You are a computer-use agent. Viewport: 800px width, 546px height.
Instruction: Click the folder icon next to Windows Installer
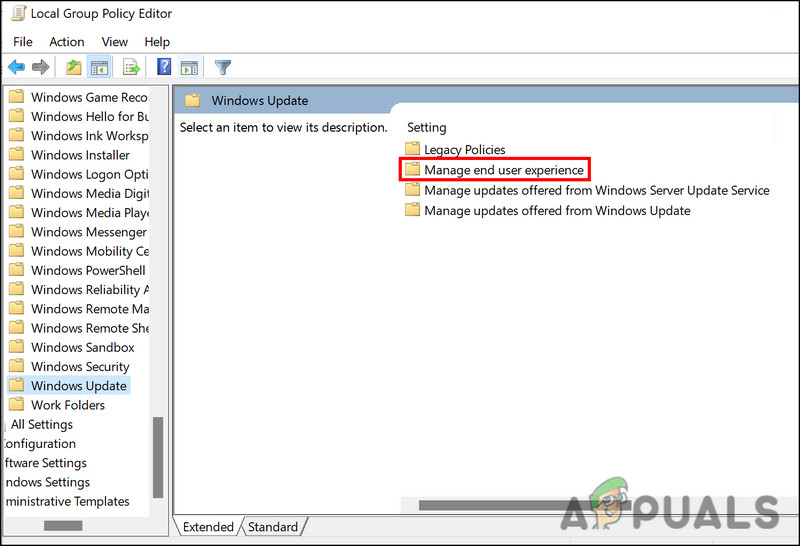pos(16,154)
